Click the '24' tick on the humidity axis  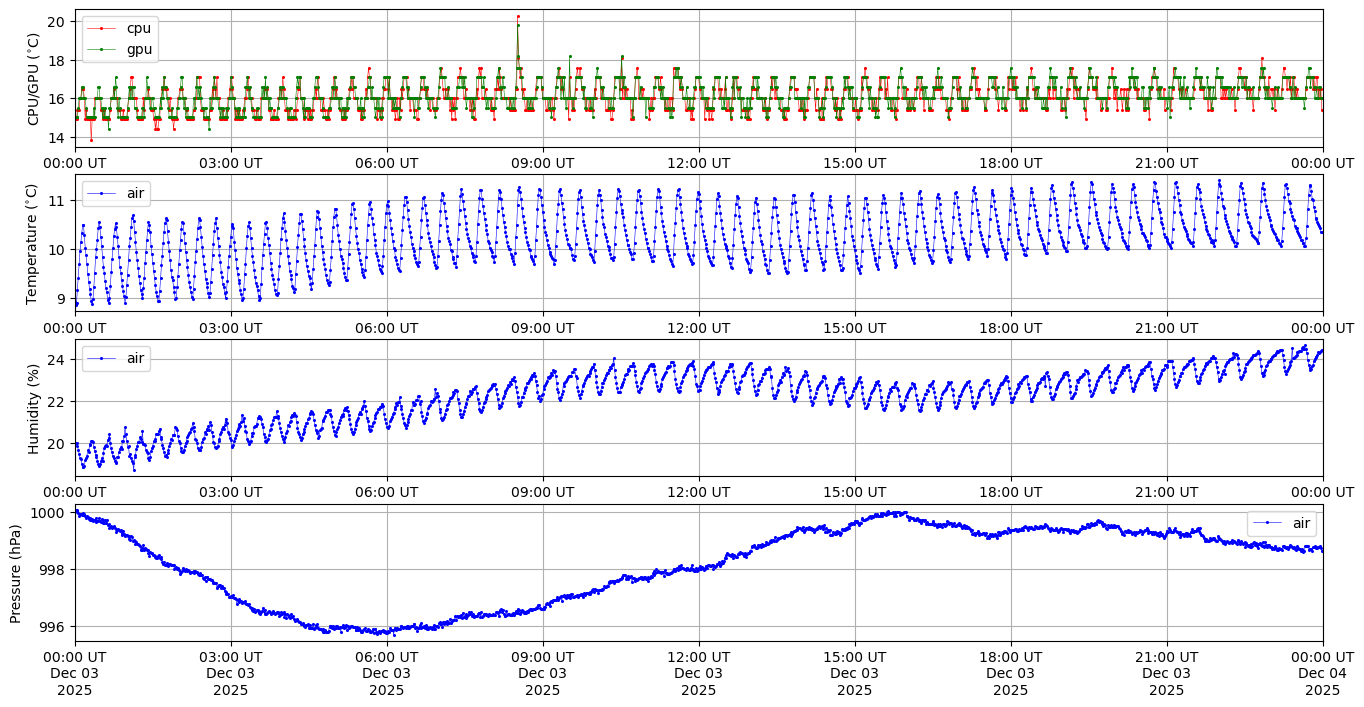[57, 359]
